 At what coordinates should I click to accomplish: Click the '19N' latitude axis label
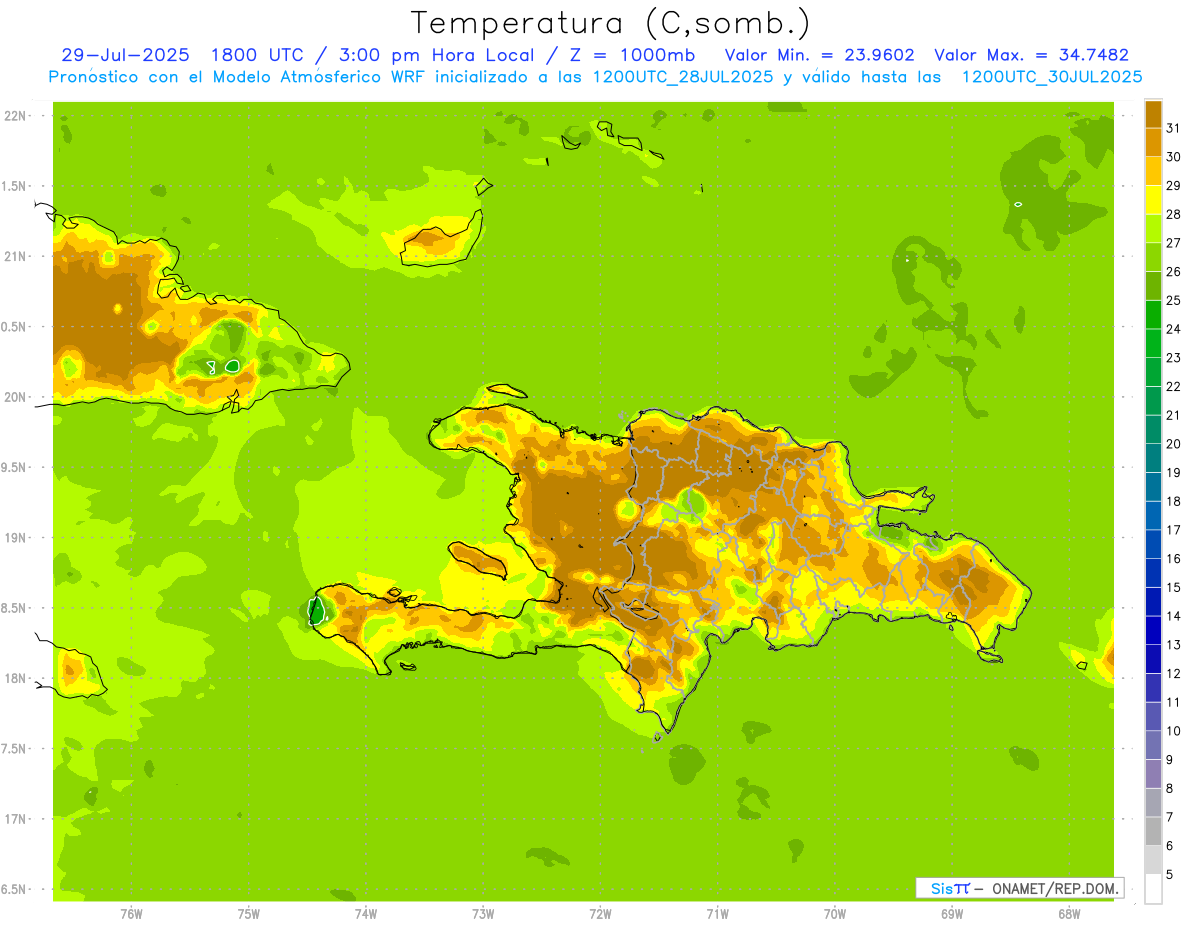15,537
